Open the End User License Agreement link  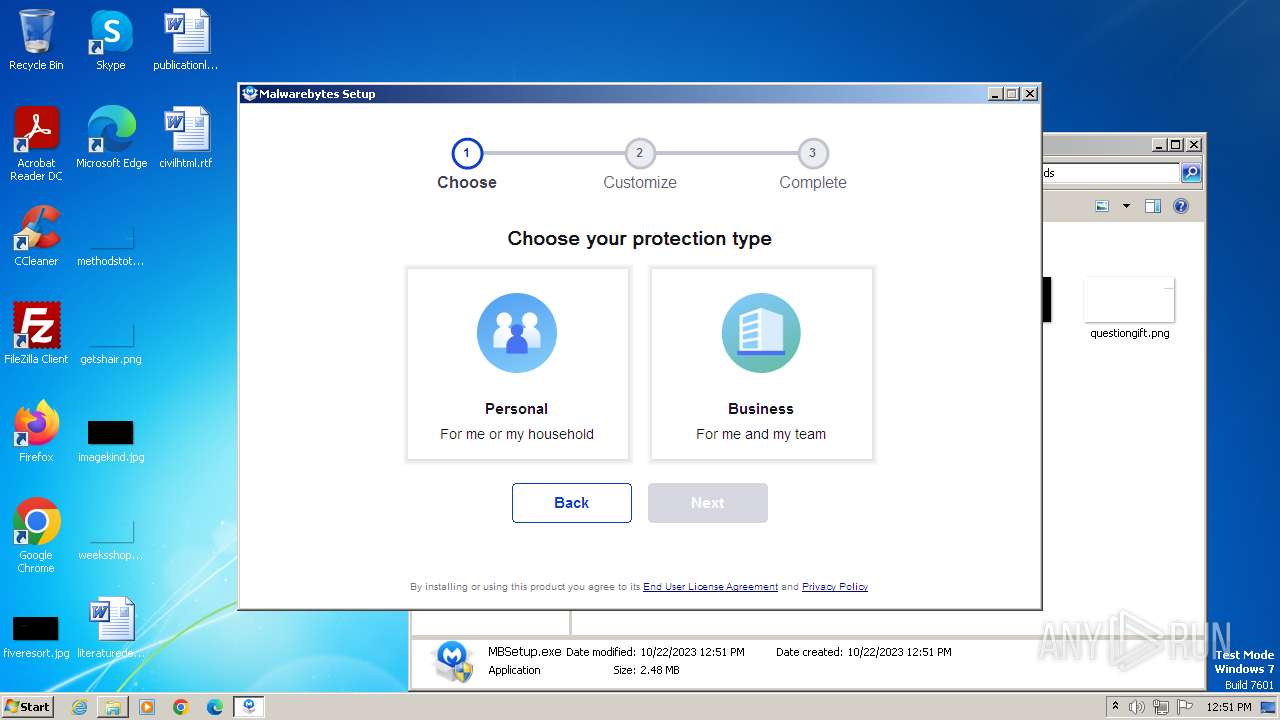pos(710,587)
